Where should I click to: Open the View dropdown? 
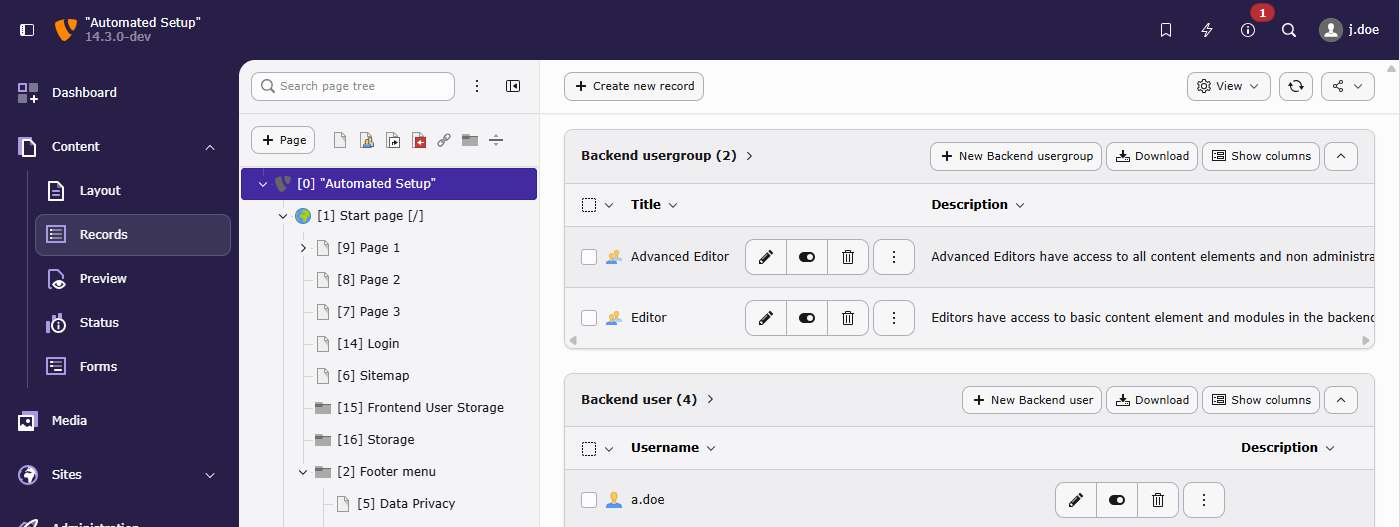pos(1228,86)
